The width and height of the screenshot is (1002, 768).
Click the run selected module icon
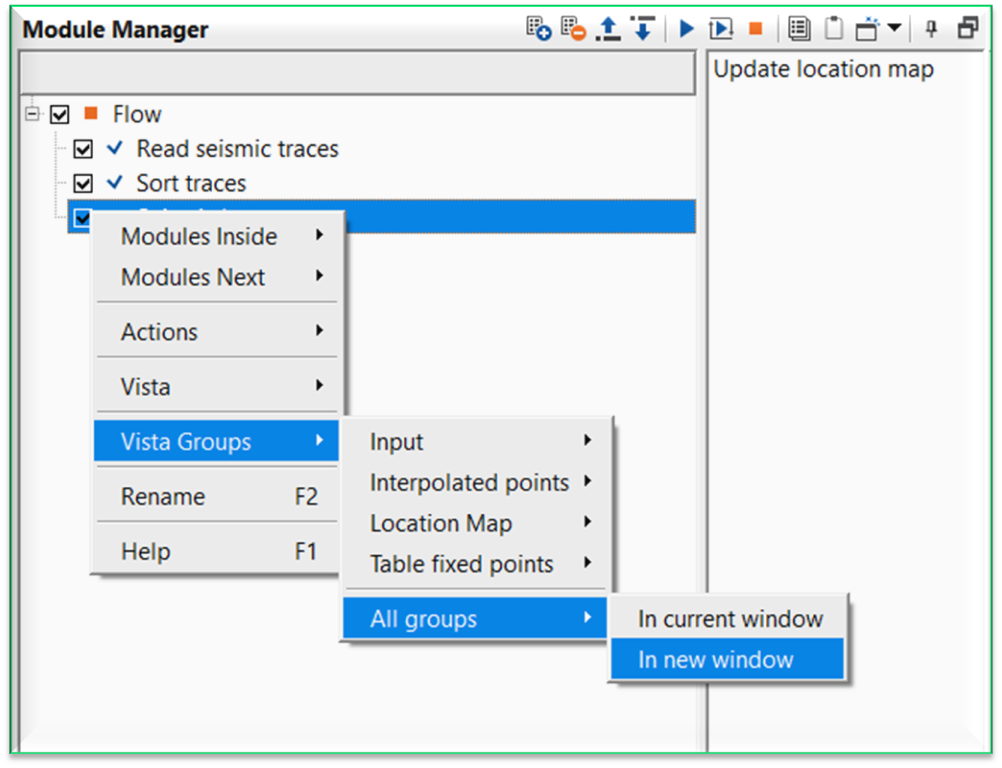point(721,29)
